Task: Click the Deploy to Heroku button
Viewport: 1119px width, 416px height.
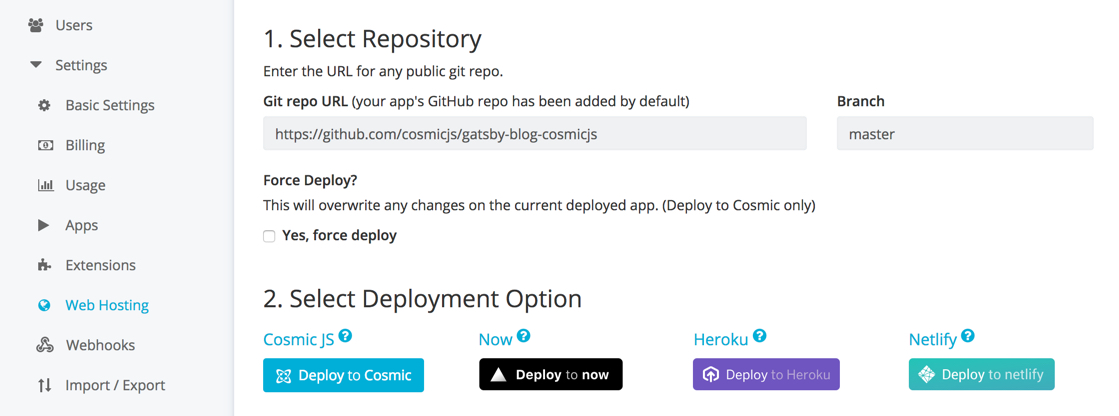Action: (x=766, y=375)
